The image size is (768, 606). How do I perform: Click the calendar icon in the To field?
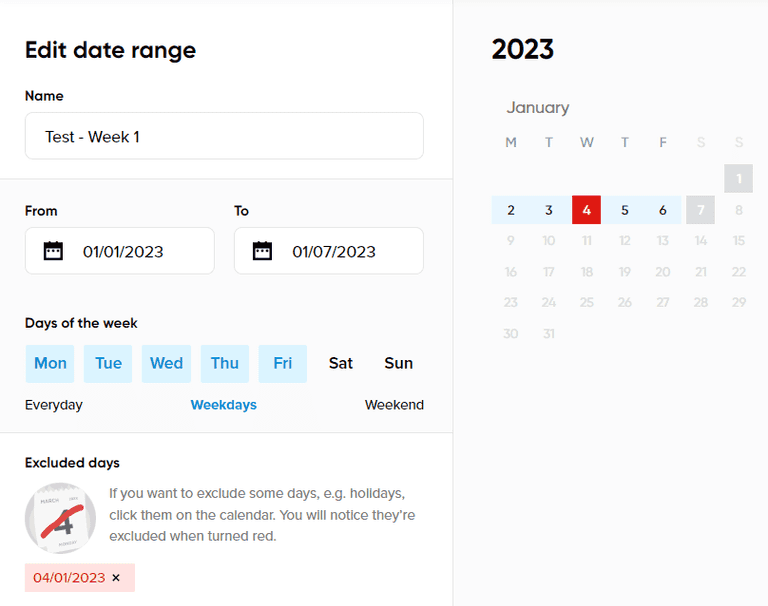pyautogui.click(x=263, y=251)
